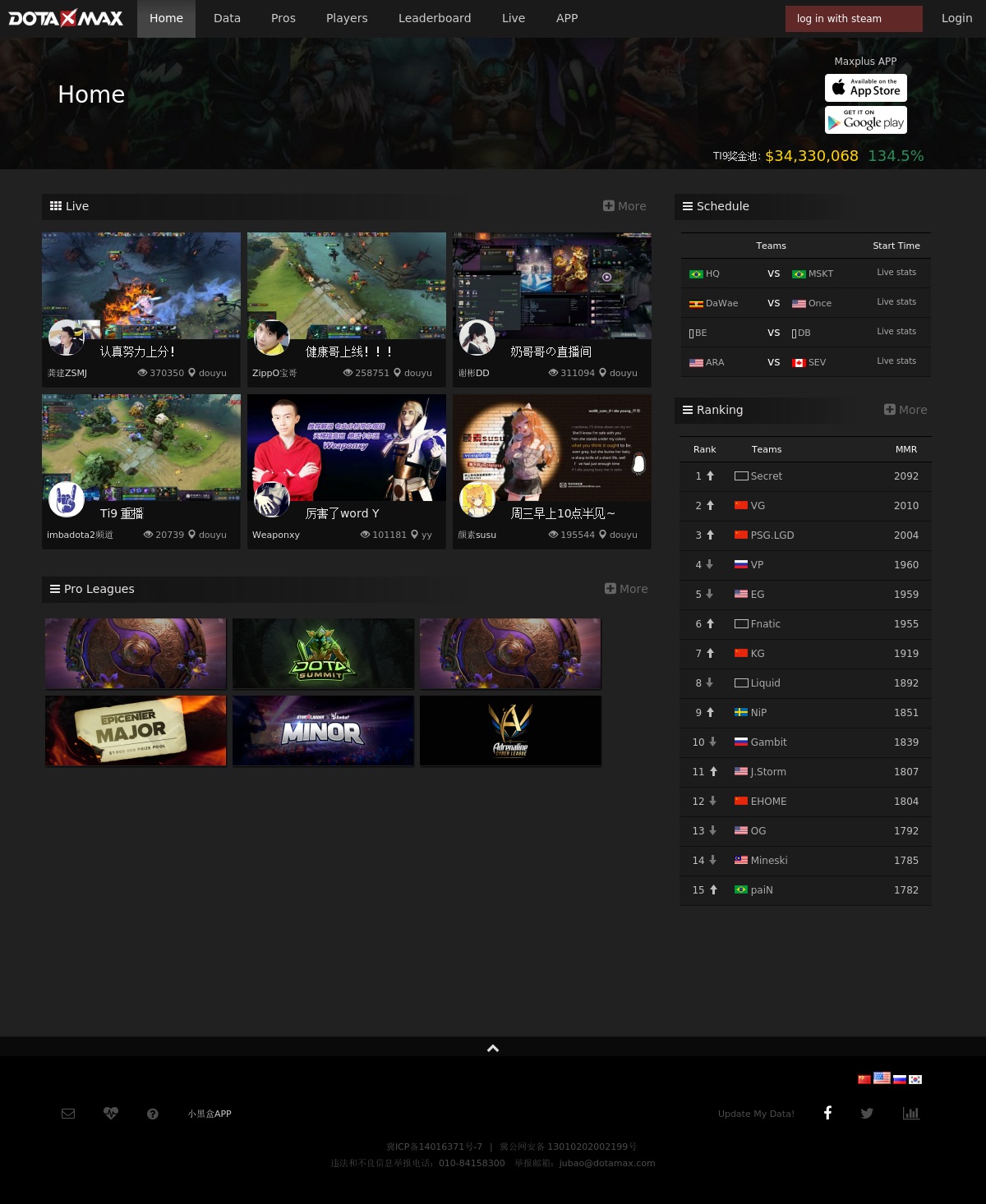The image size is (986, 1204).
Task: Open paiN team ranking row
Action: point(805,889)
